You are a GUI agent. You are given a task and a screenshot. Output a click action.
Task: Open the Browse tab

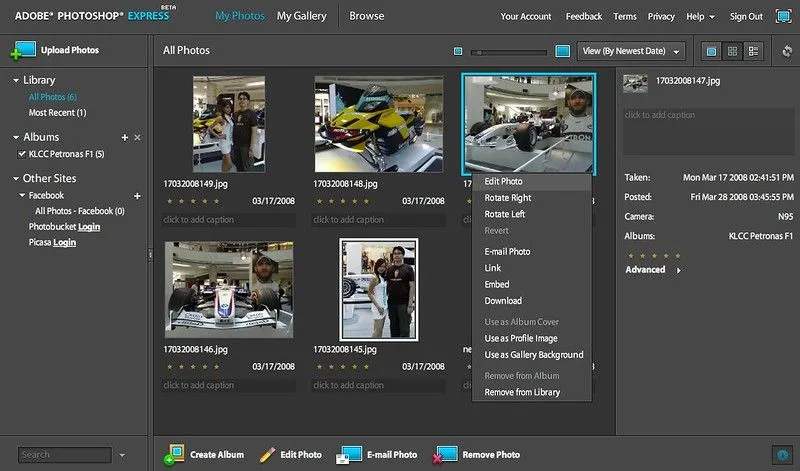(x=366, y=16)
